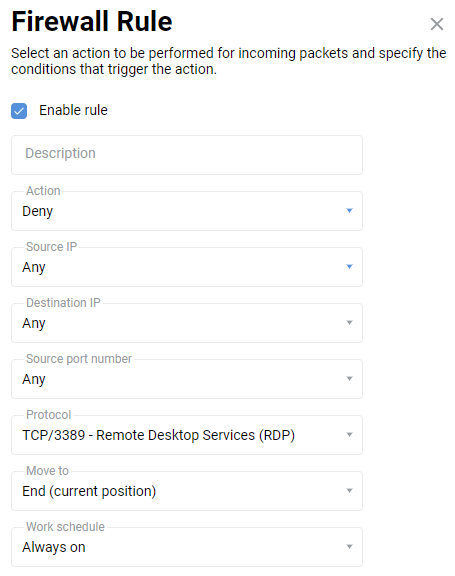This screenshot has height=576, width=455.
Task: Uncheck the Enable rule checkbox
Action: tap(19, 111)
